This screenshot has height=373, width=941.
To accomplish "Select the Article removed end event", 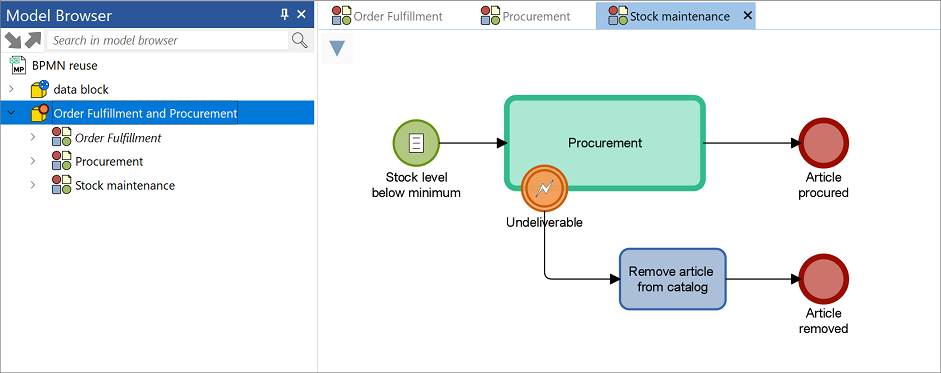I will click(823, 279).
